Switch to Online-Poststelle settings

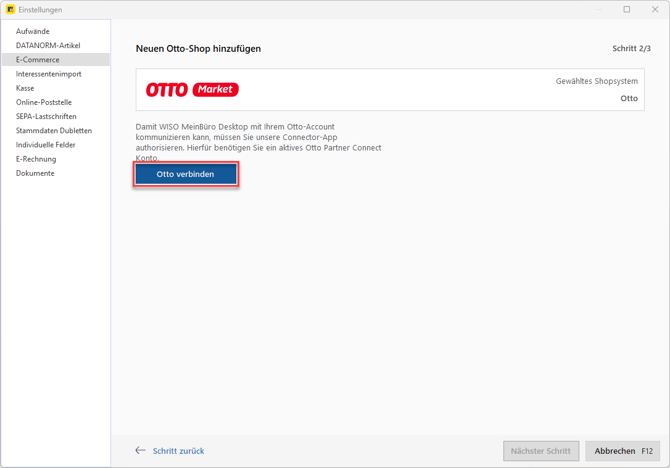[43, 102]
